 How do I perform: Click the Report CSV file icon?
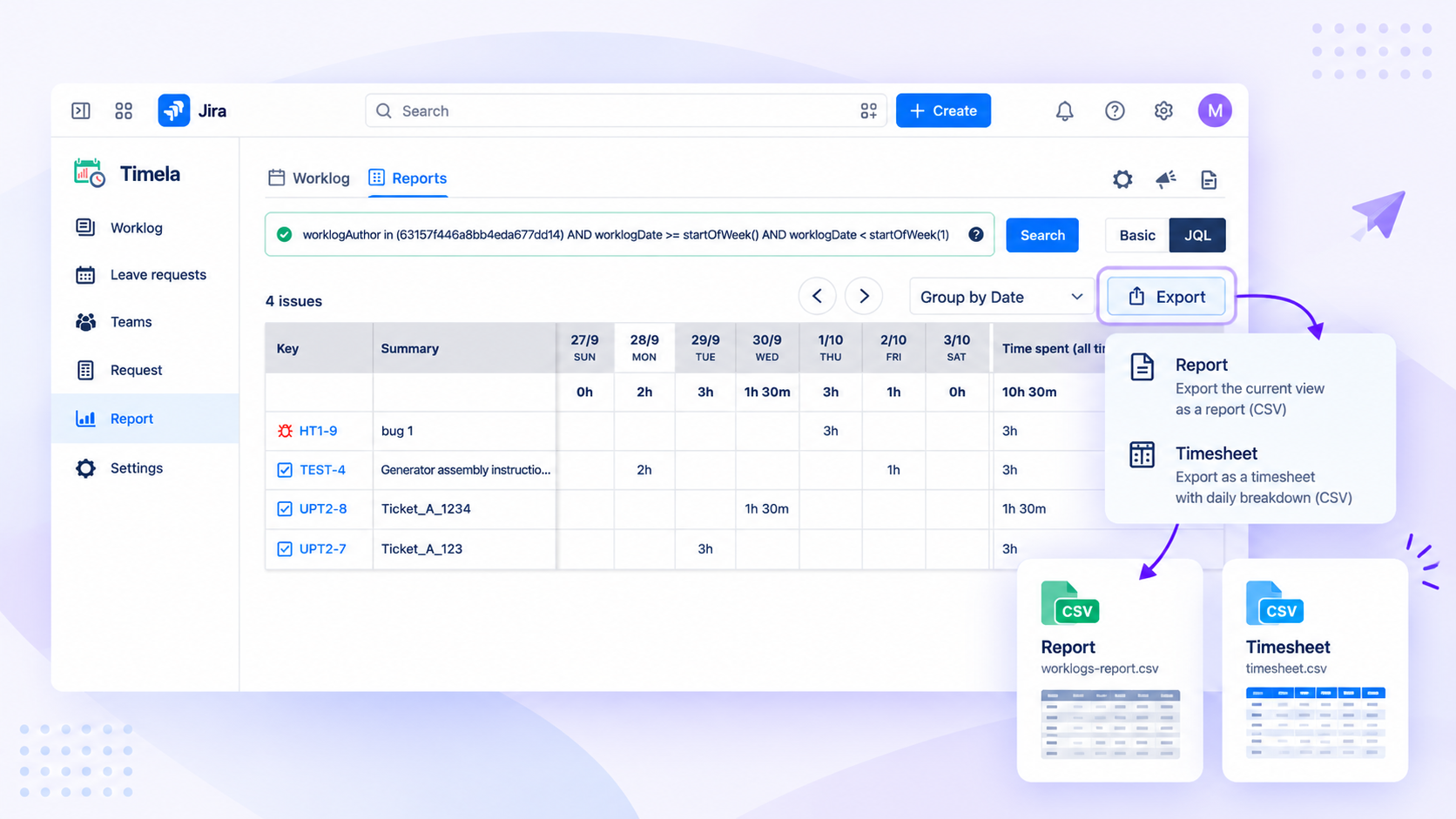click(x=1069, y=603)
